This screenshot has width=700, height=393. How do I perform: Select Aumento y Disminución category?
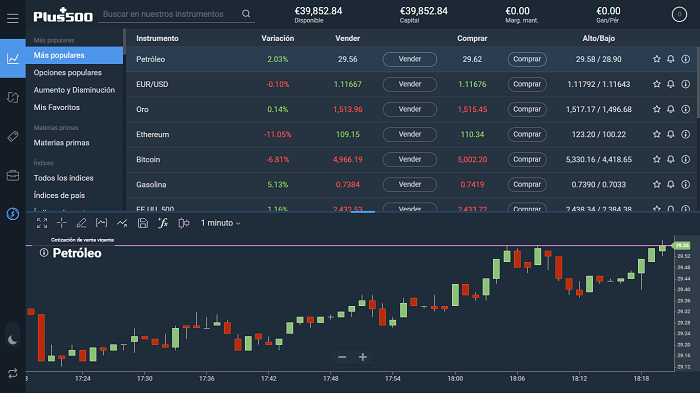coord(74,90)
